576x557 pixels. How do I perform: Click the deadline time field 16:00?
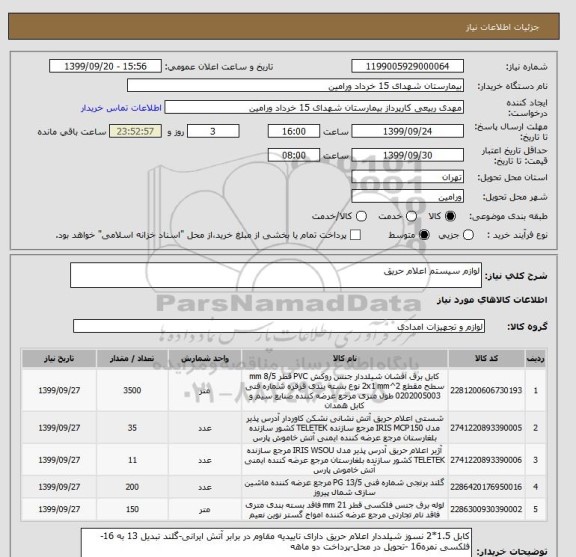(x=294, y=131)
